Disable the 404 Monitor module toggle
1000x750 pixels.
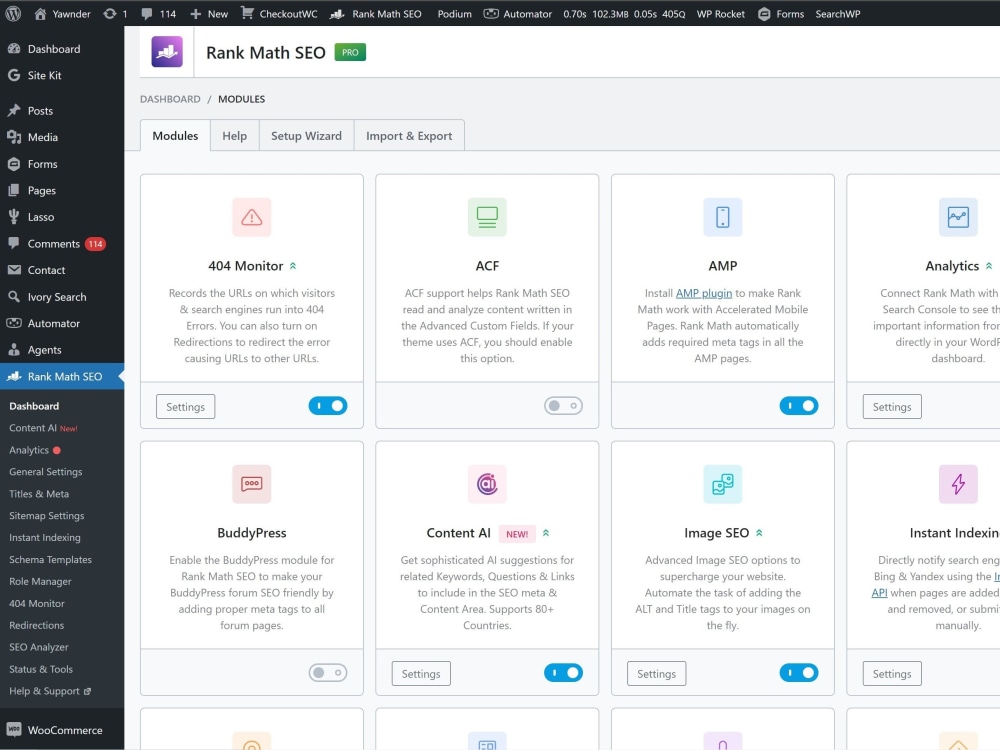[328, 406]
